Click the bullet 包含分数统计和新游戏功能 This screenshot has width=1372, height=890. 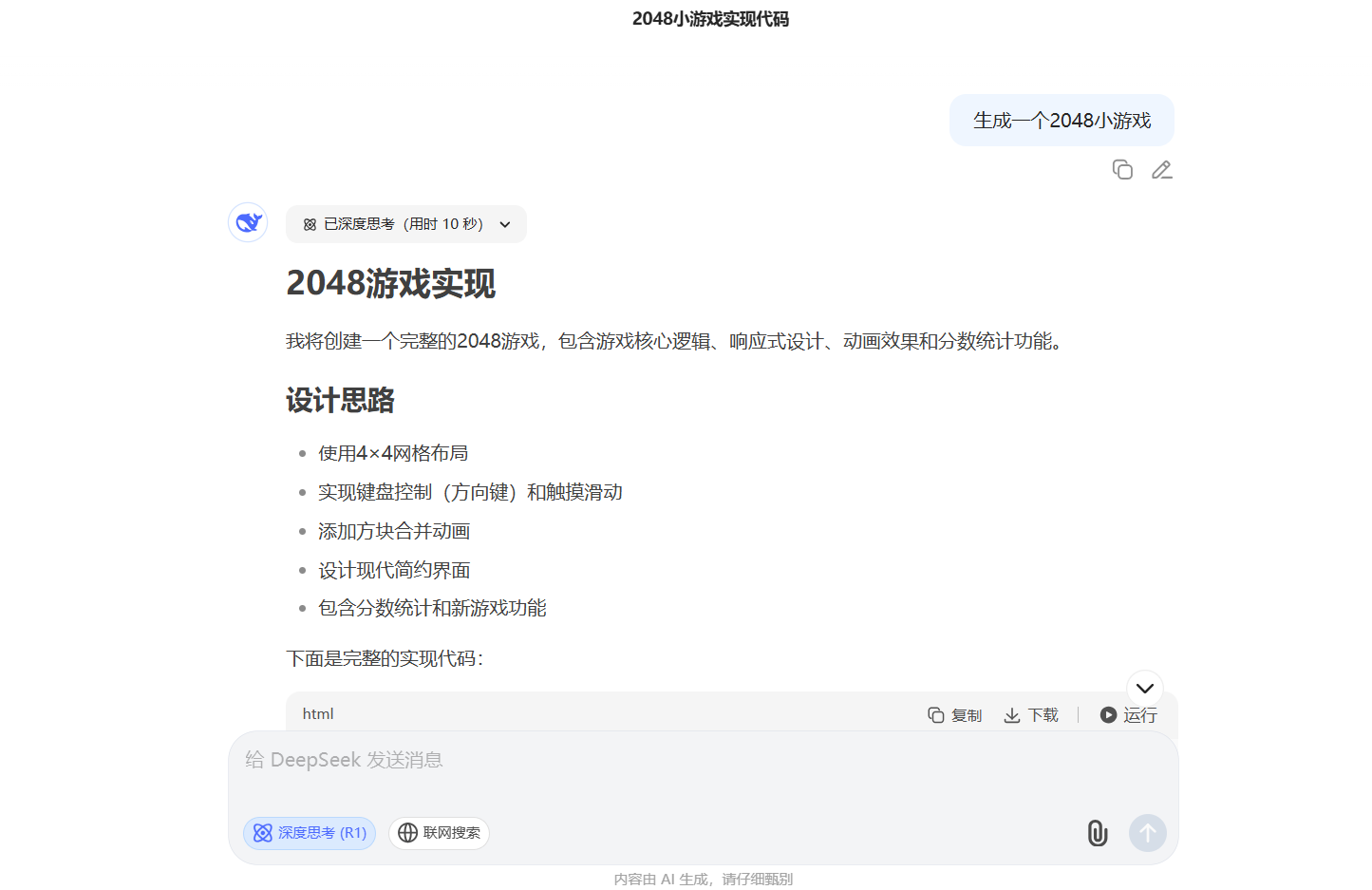[x=432, y=608]
